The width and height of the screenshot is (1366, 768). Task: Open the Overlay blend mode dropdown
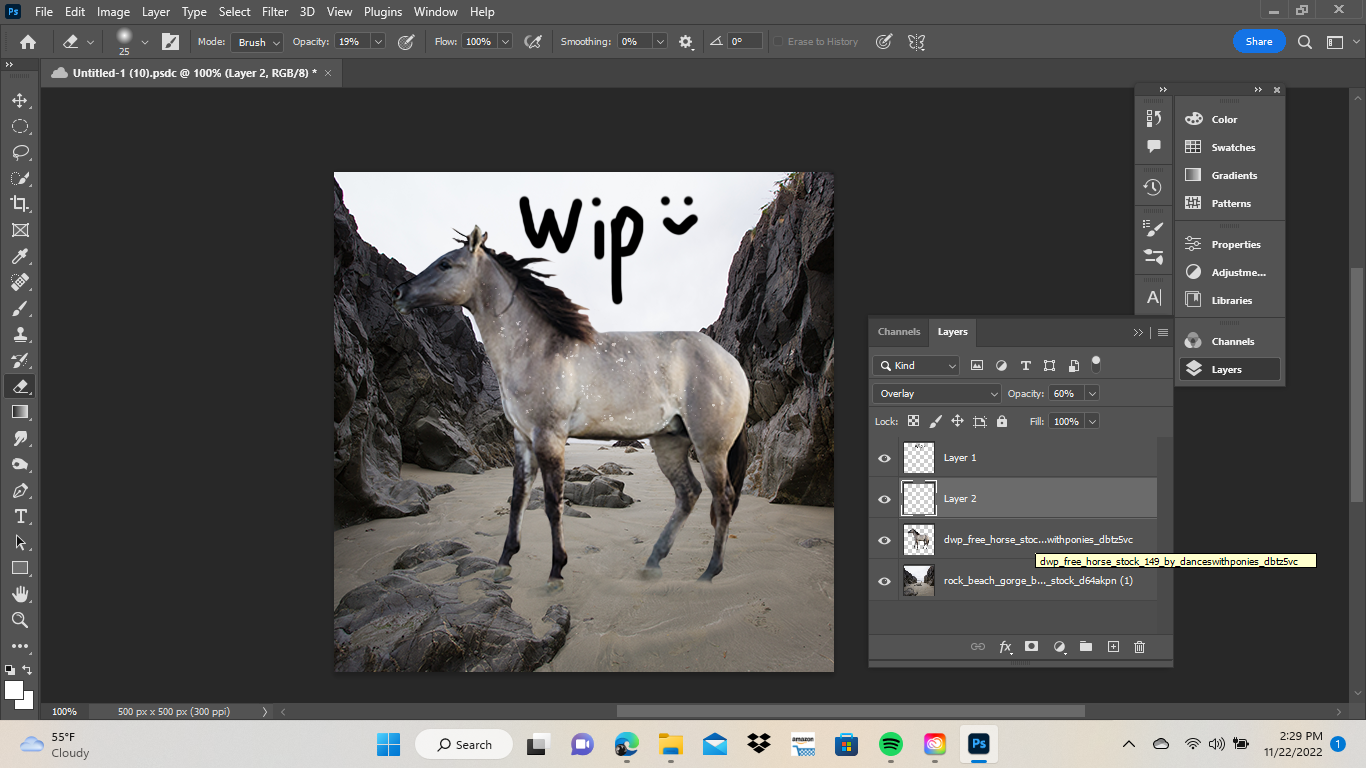pyautogui.click(x=937, y=394)
